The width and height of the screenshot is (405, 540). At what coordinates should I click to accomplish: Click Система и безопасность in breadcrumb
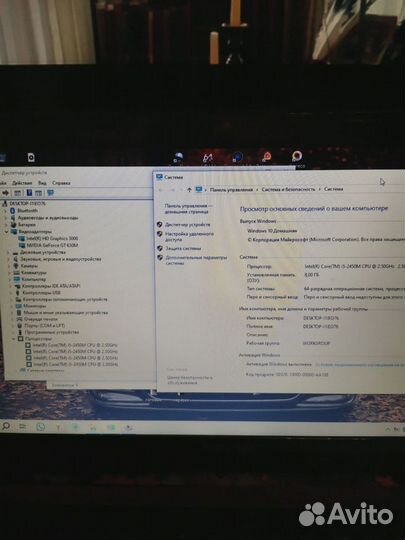288,189
